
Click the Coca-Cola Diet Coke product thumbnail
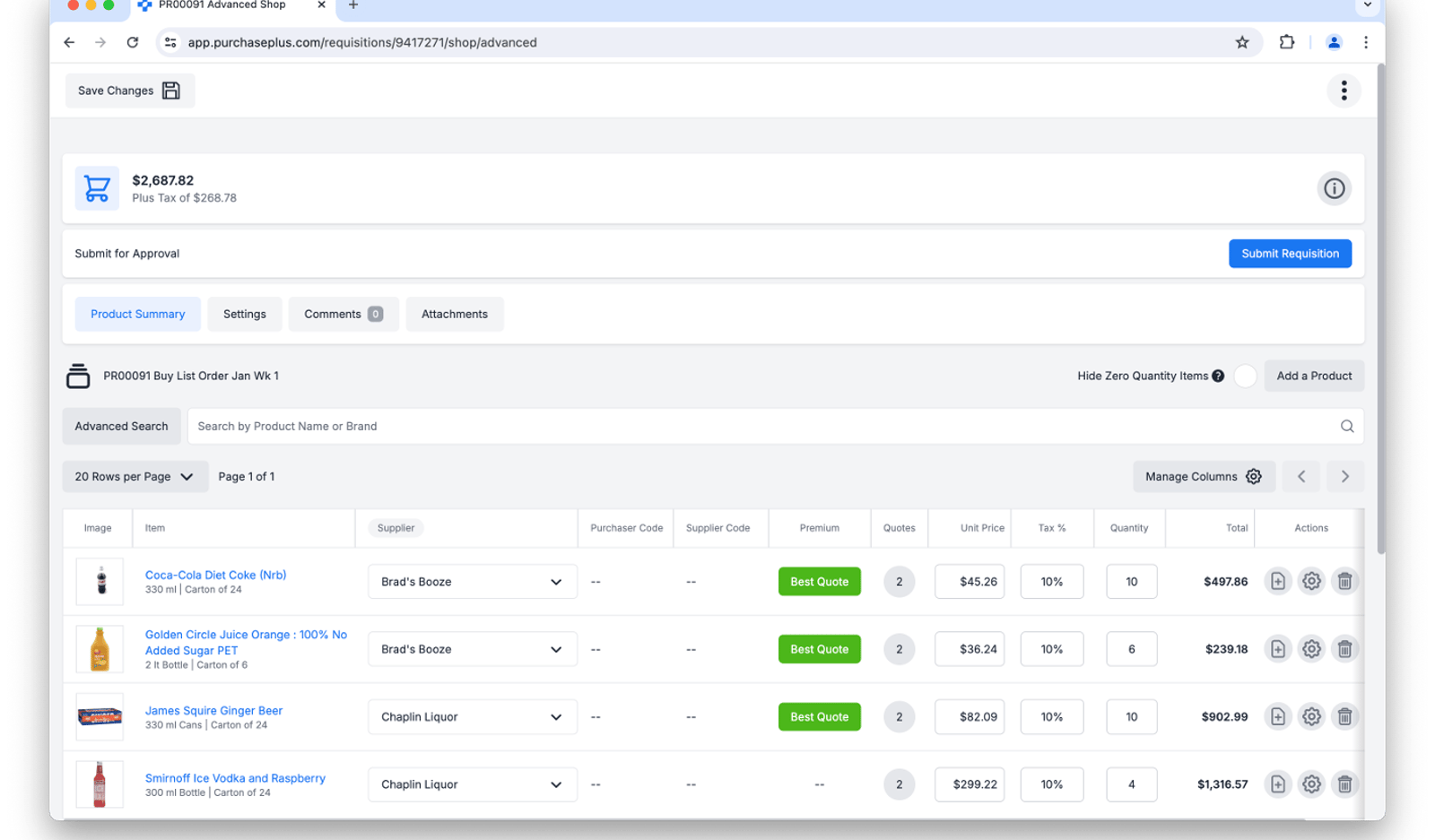point(100,581)
